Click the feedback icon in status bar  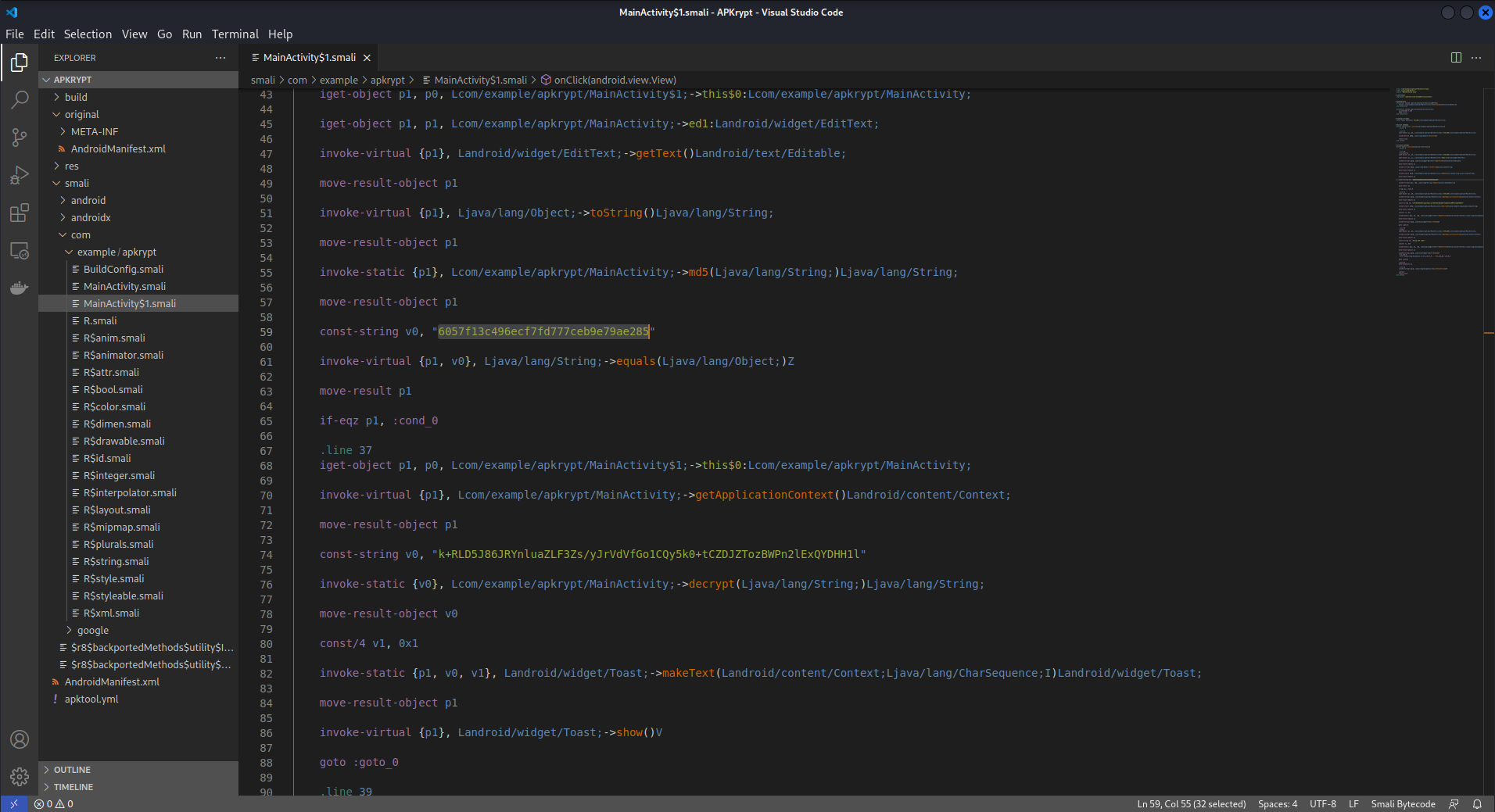pos(1454,804)
